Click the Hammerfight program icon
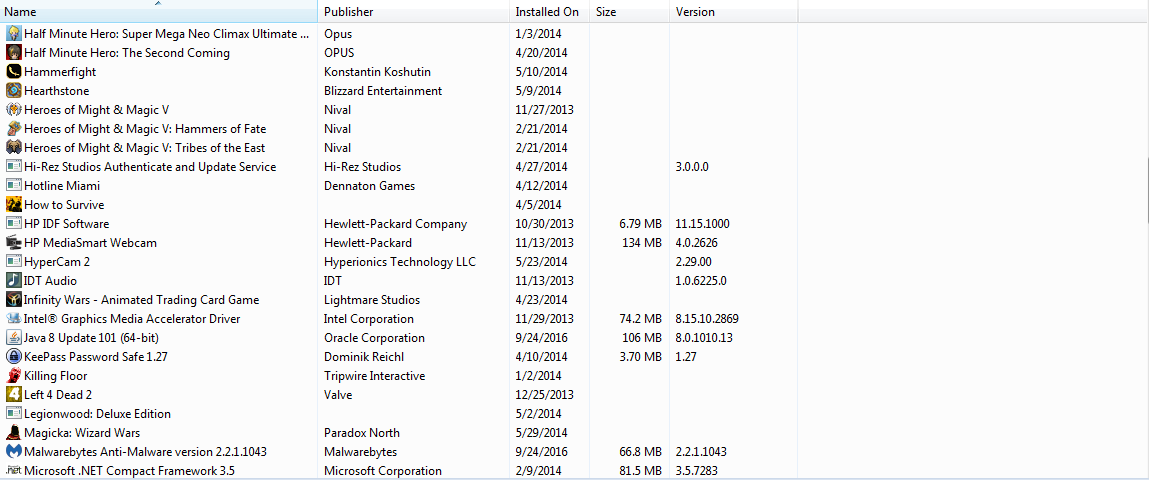Screen dimensions: 1149x480 tap(13, 72)
